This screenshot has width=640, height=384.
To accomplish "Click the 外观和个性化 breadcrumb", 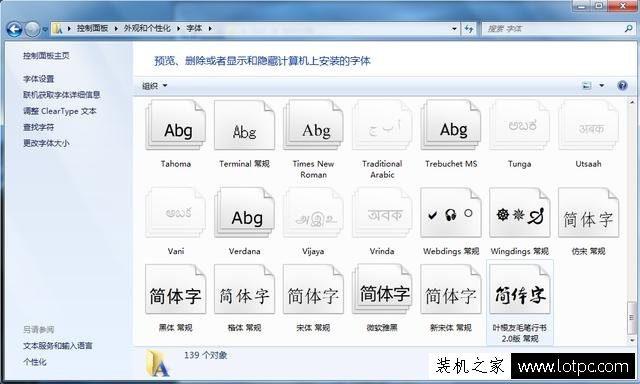I will tap(147, 28).
